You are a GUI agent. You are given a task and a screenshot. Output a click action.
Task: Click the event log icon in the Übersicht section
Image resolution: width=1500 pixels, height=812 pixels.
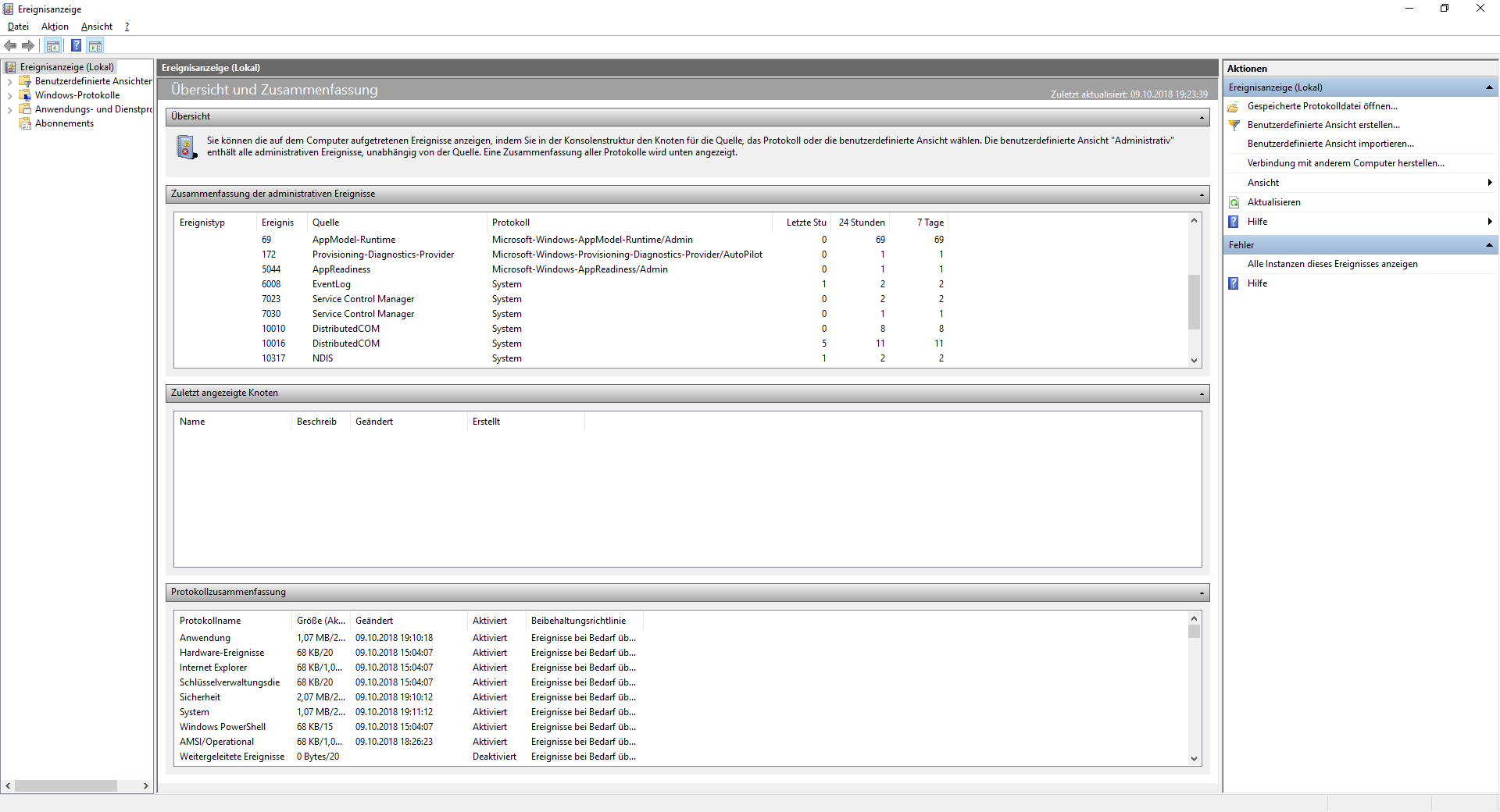[x=186, y=147]
